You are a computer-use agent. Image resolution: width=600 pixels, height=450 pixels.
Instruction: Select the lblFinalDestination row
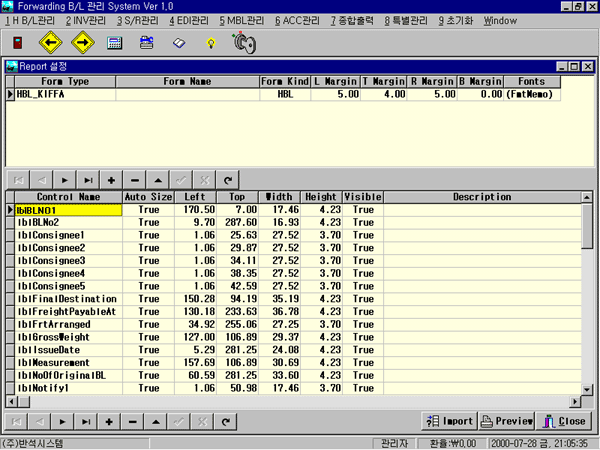click(x=294, y=299)
